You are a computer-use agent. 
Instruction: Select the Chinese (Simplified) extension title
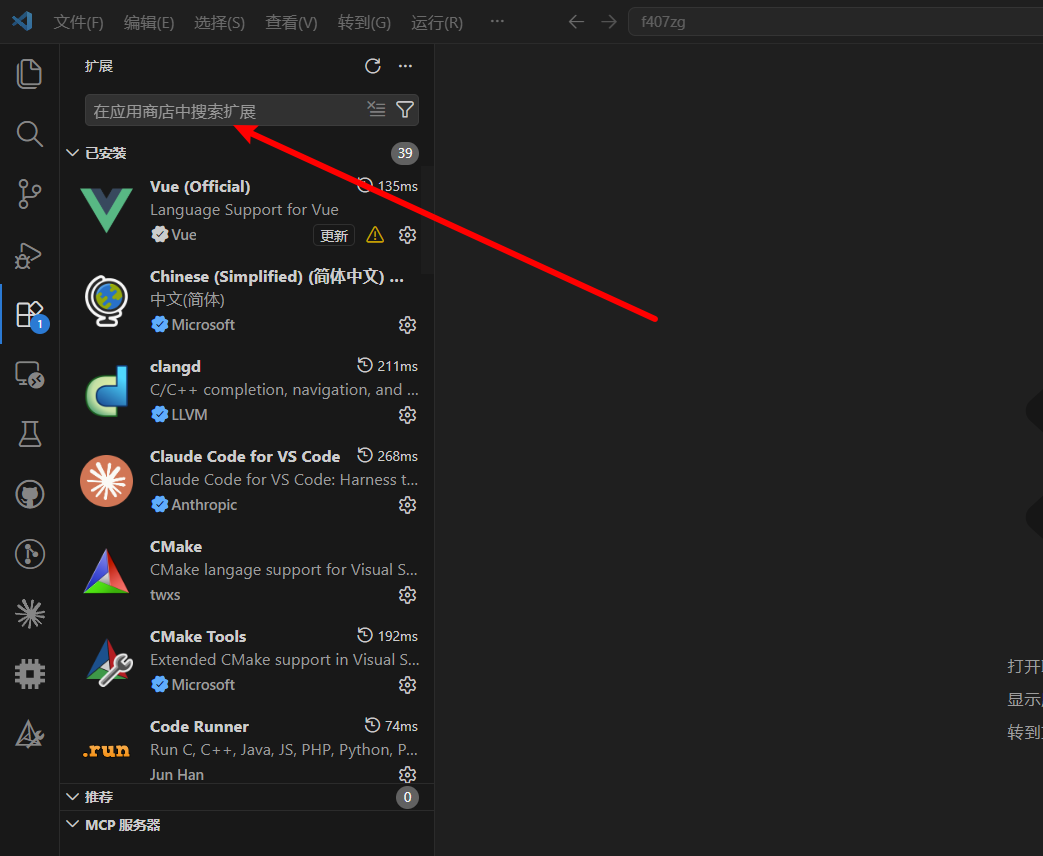coord(277,277)
